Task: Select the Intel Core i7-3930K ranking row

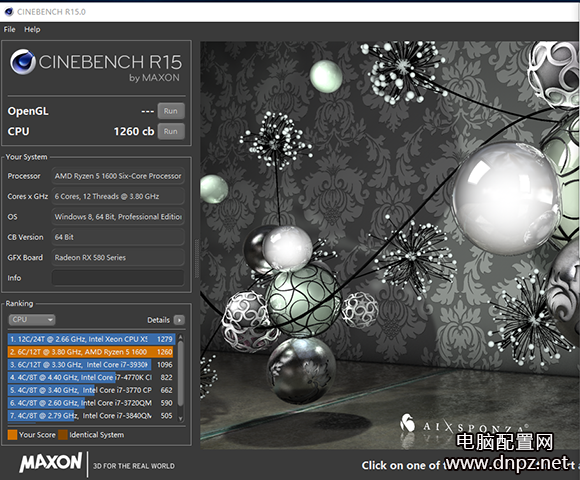Action: (91, 365)
